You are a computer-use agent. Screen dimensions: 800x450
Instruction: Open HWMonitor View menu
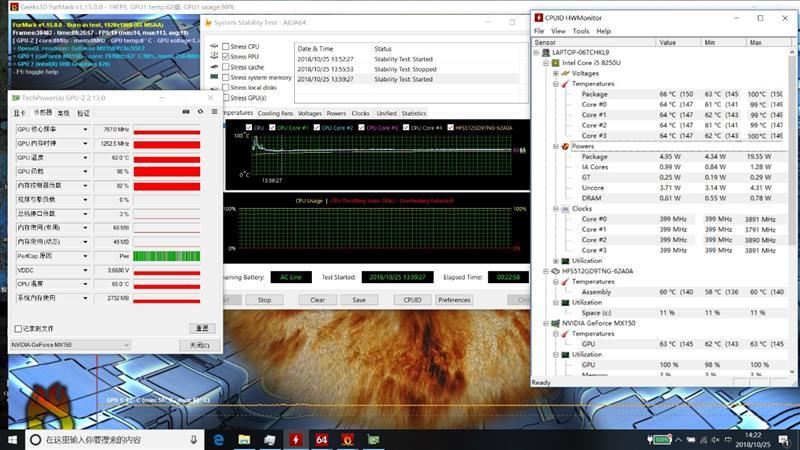(558, 31)
